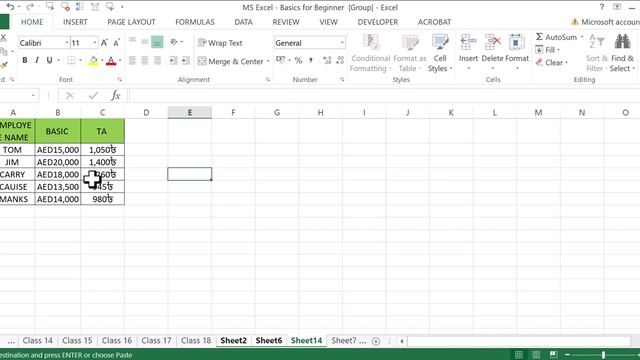Open Format cells menu icon
Screen dimensions: 640x360
click(517, 42)
